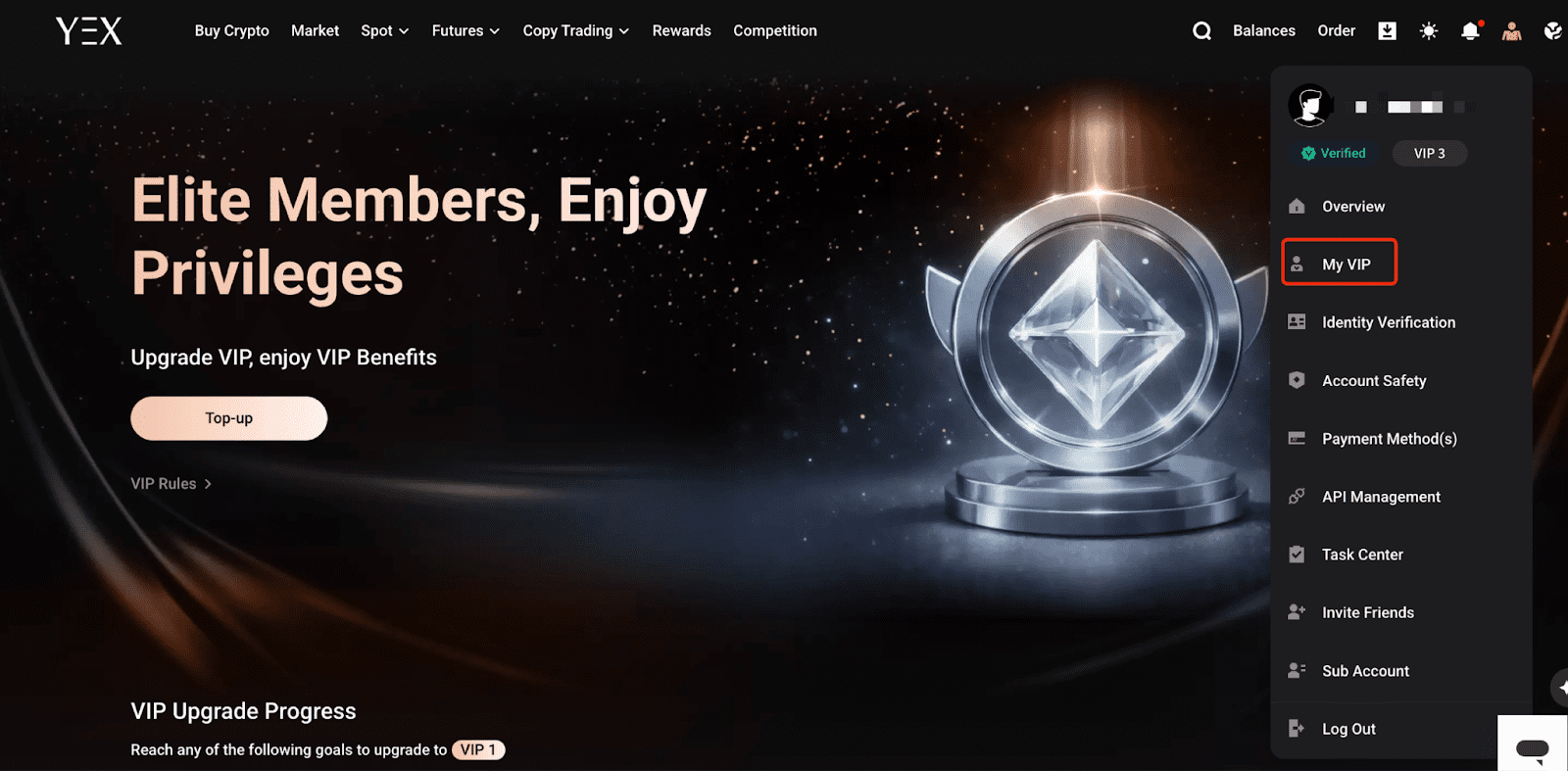The height and width of the screenshot is (771, 1568).
Task: Go to Buy Crypto page
Action: tap(231, 31)
